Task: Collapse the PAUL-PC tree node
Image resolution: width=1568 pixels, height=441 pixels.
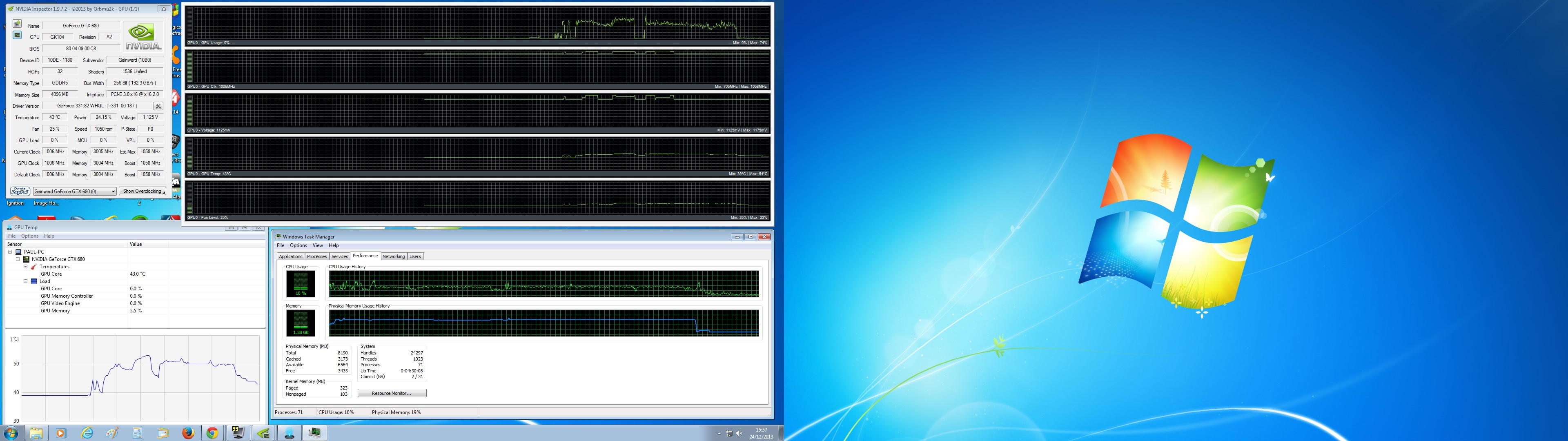Action: [x=10, y=252]
